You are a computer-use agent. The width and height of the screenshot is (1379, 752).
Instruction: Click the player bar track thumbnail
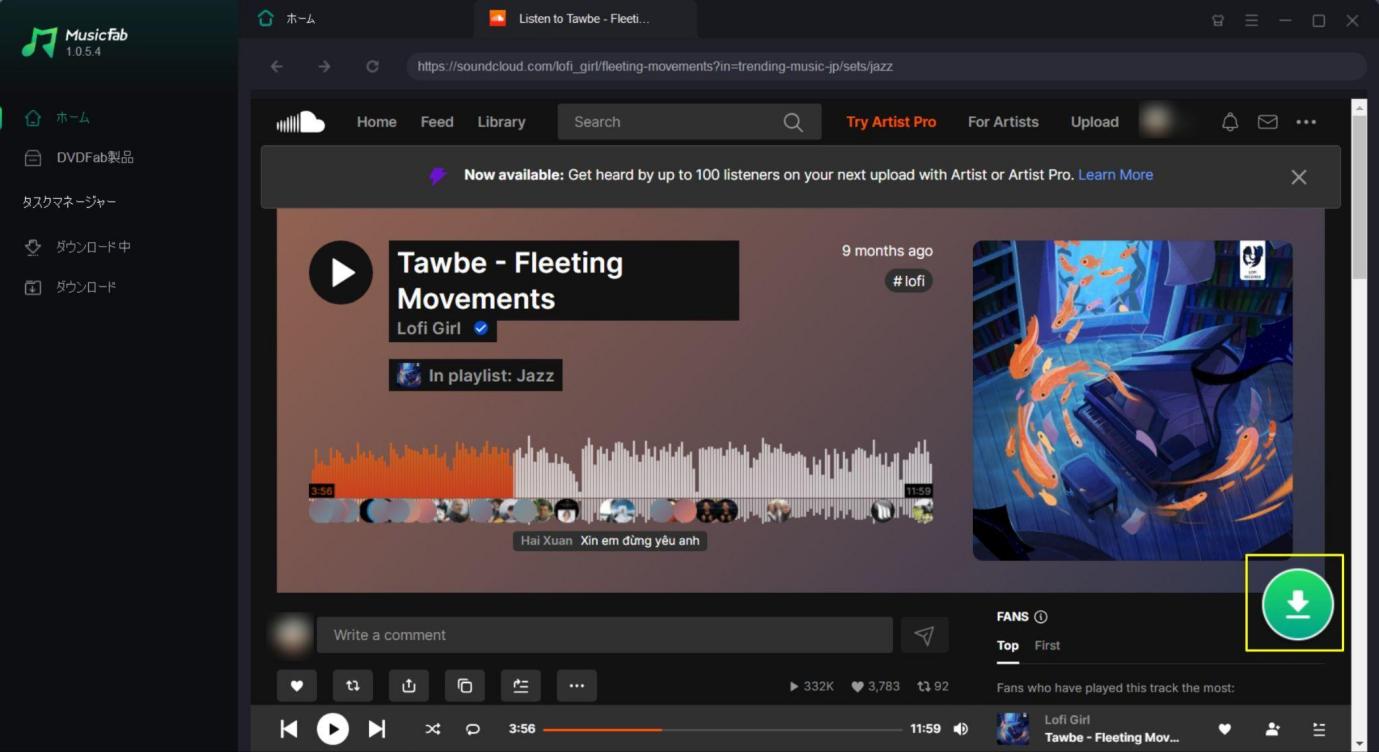[1013, 729]
